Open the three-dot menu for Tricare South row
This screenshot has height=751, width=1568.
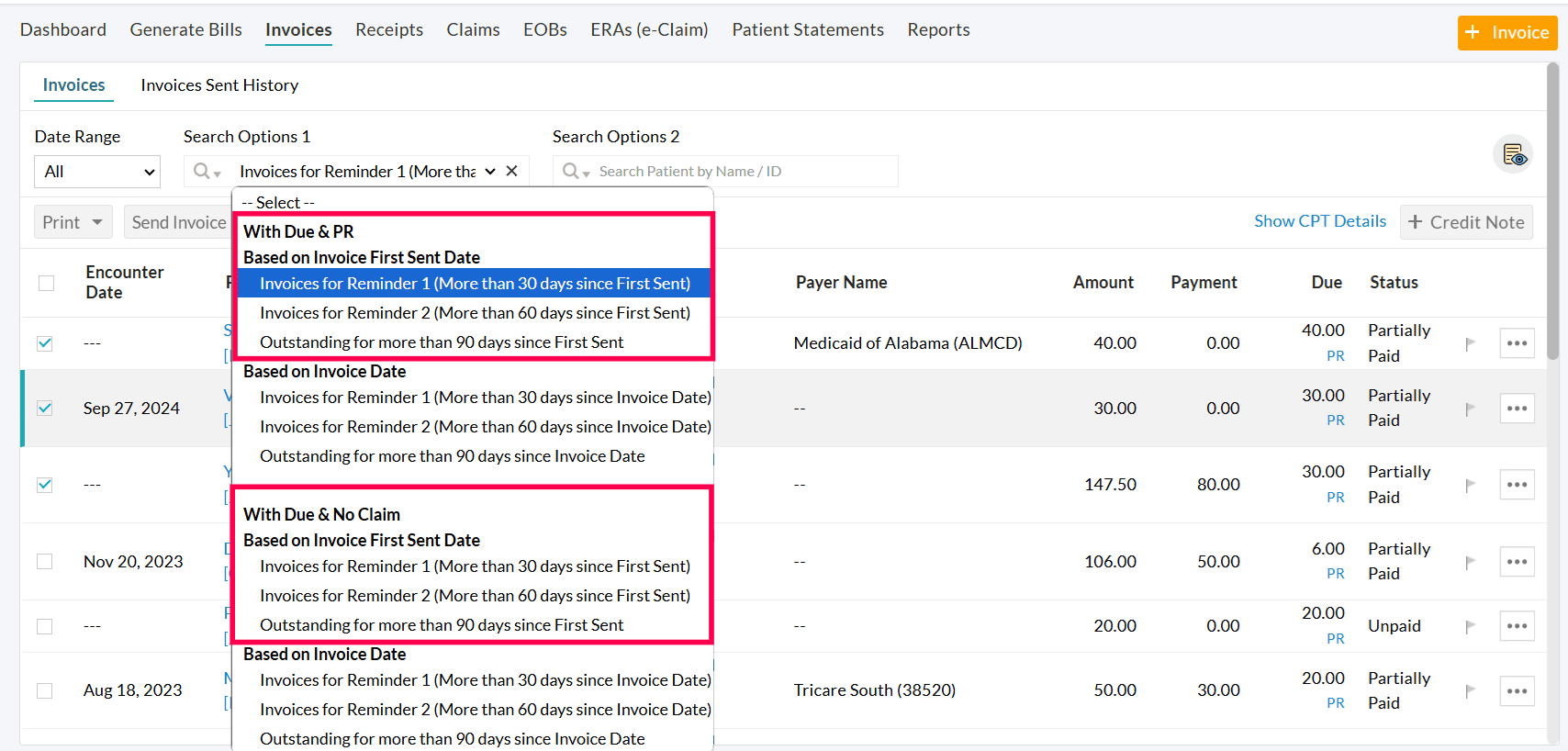[x=1517, y=690]
